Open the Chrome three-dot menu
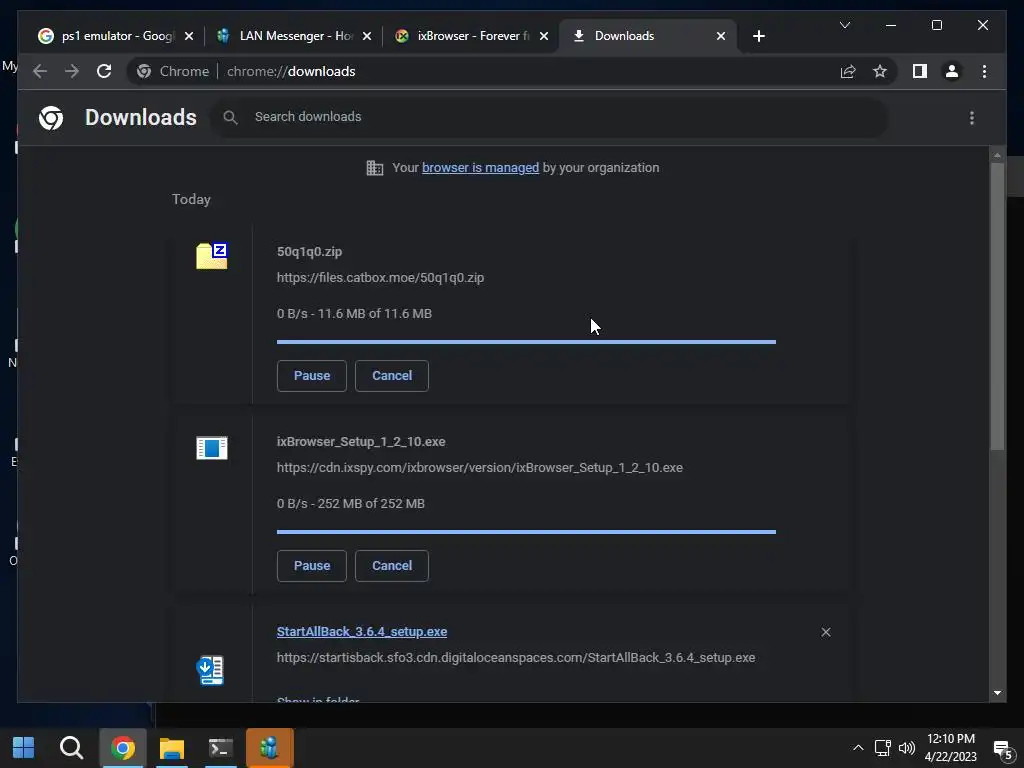The height and width of the screenshot is (768, 1024). tap(984, 71)
